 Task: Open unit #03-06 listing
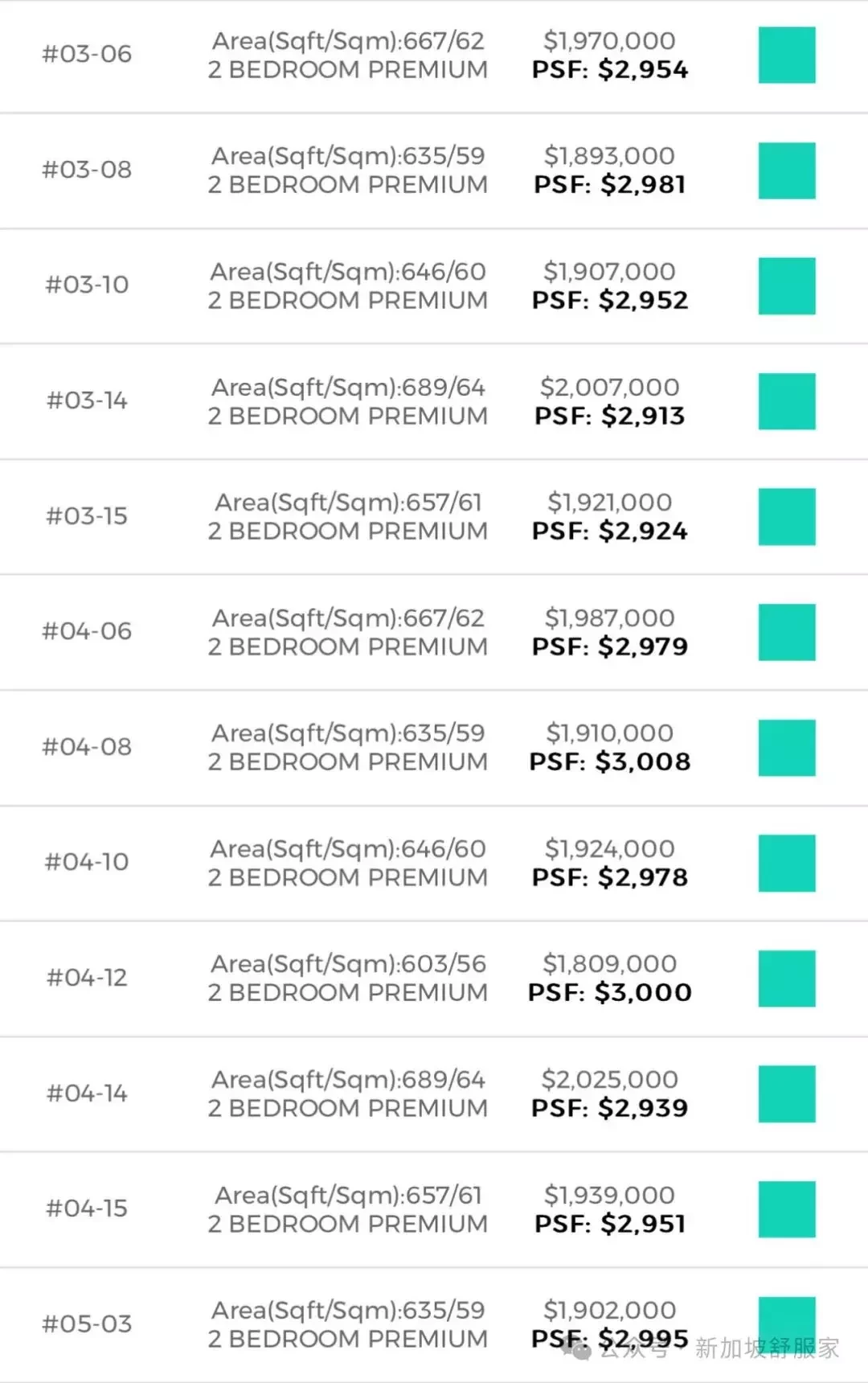(x=87, y=54)
